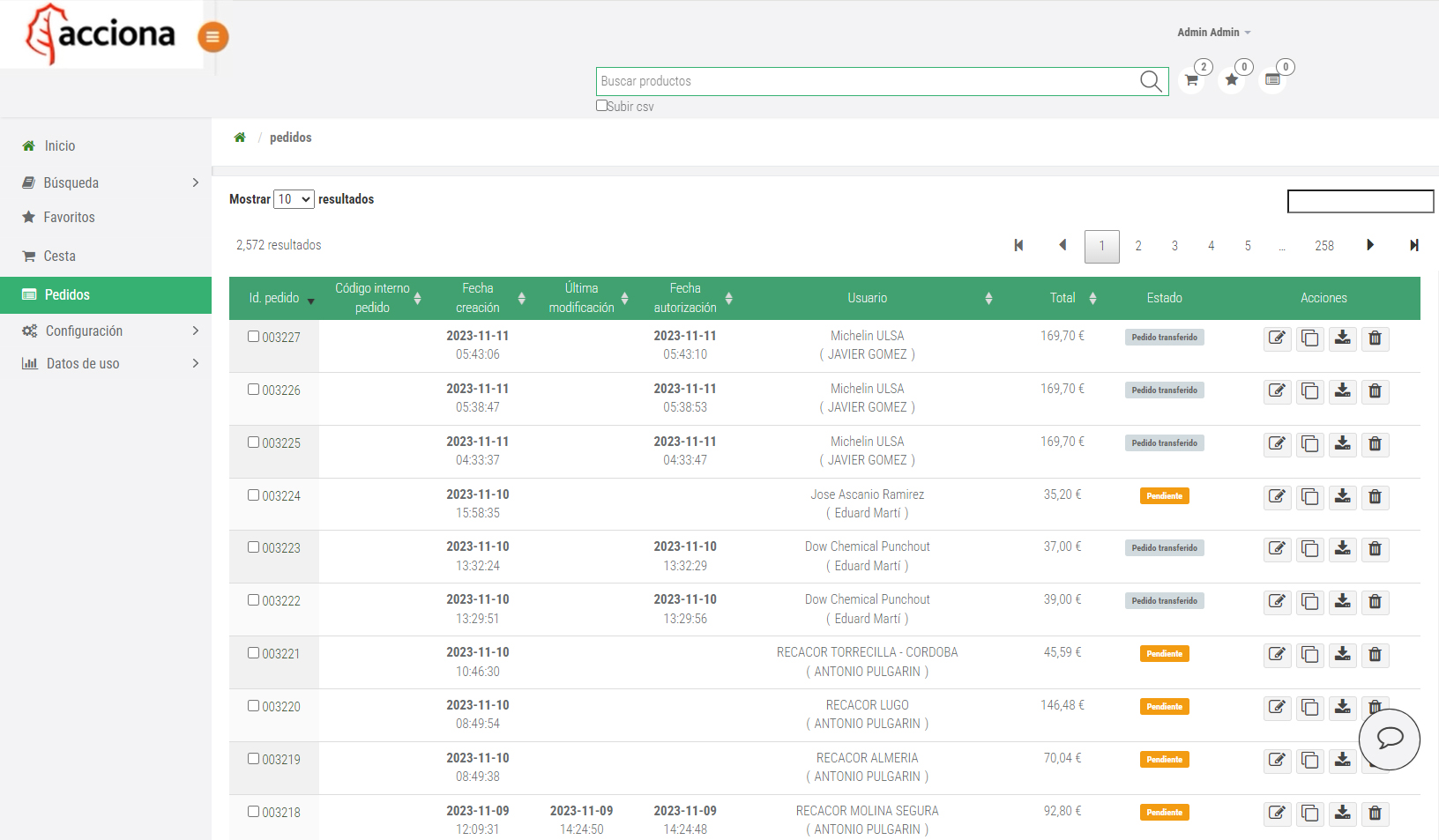
Task: Click the Buscar productos search field
Action: point(869,81)
